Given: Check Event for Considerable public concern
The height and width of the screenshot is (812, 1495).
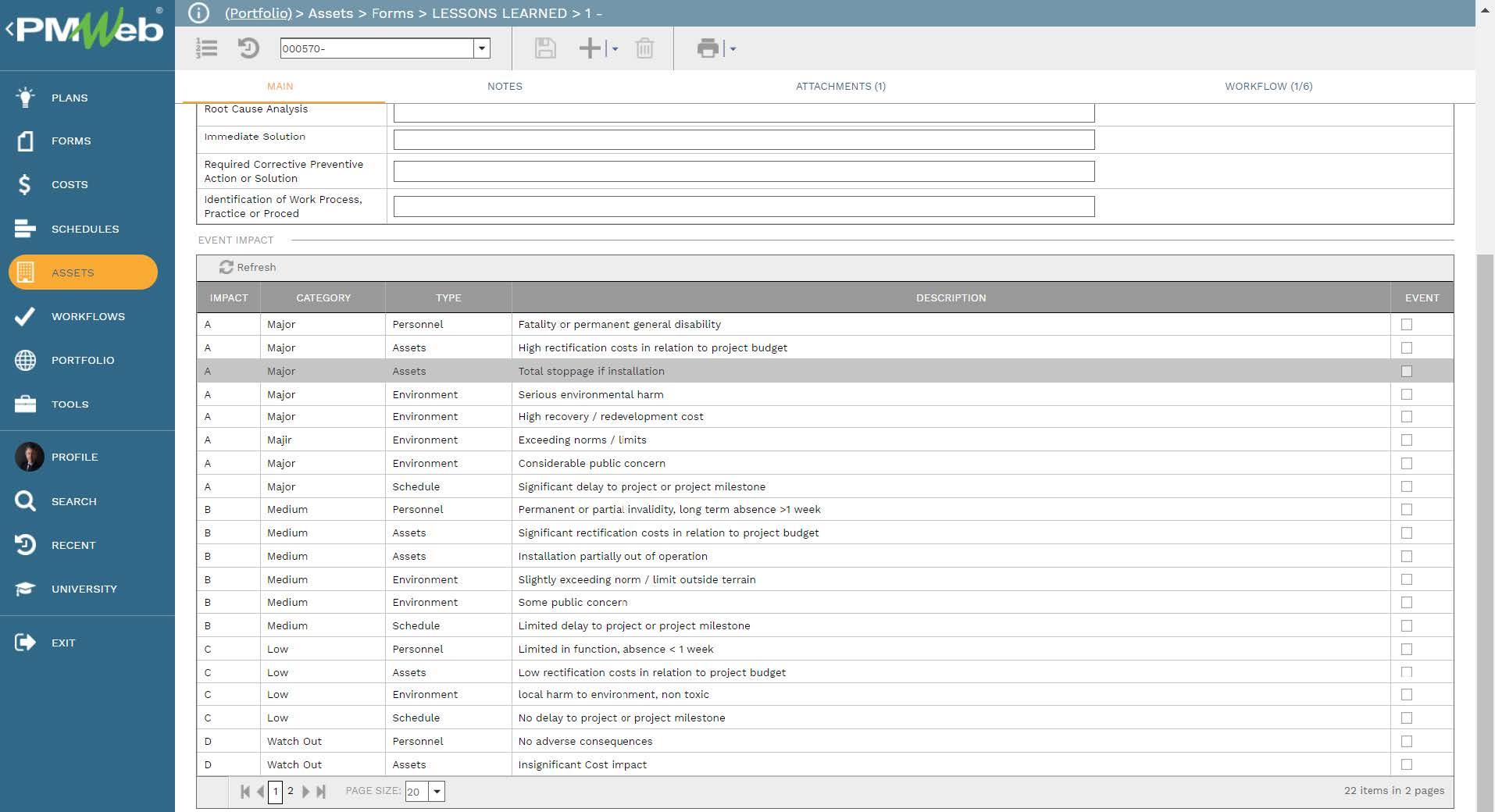Looking at the screenshot, I should (x=1407, y=463).
